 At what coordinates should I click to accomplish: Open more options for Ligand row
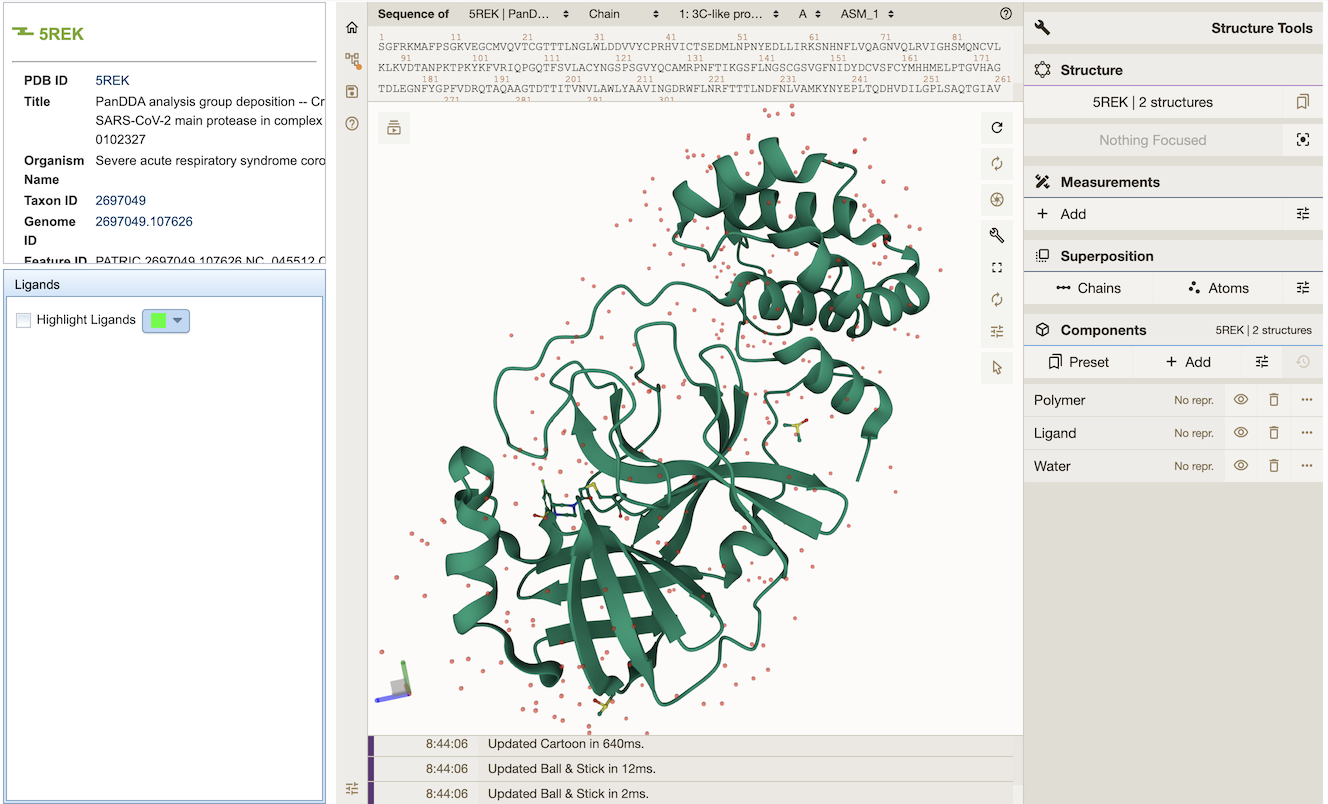coord(1307,433)
